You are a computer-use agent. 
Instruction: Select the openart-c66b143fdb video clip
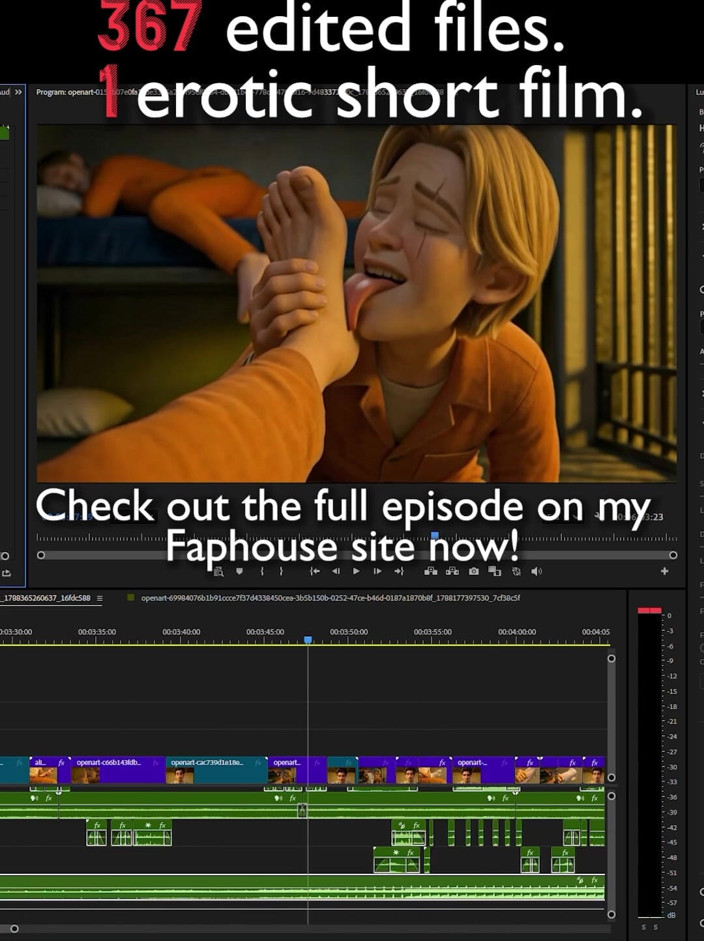[x=118, y=770]
